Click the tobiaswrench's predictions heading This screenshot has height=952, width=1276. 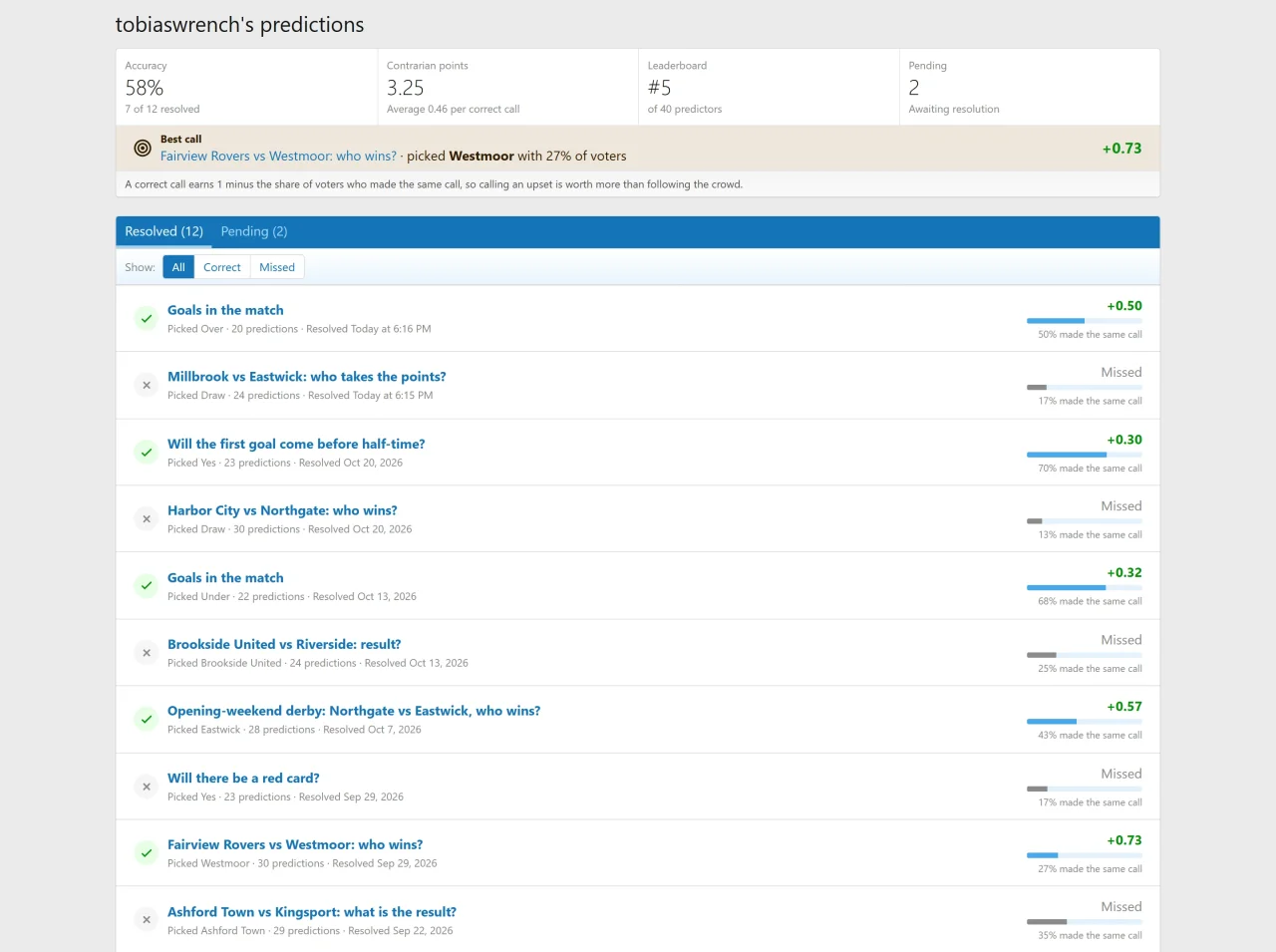pyautogui.click(x=239, y=25)
